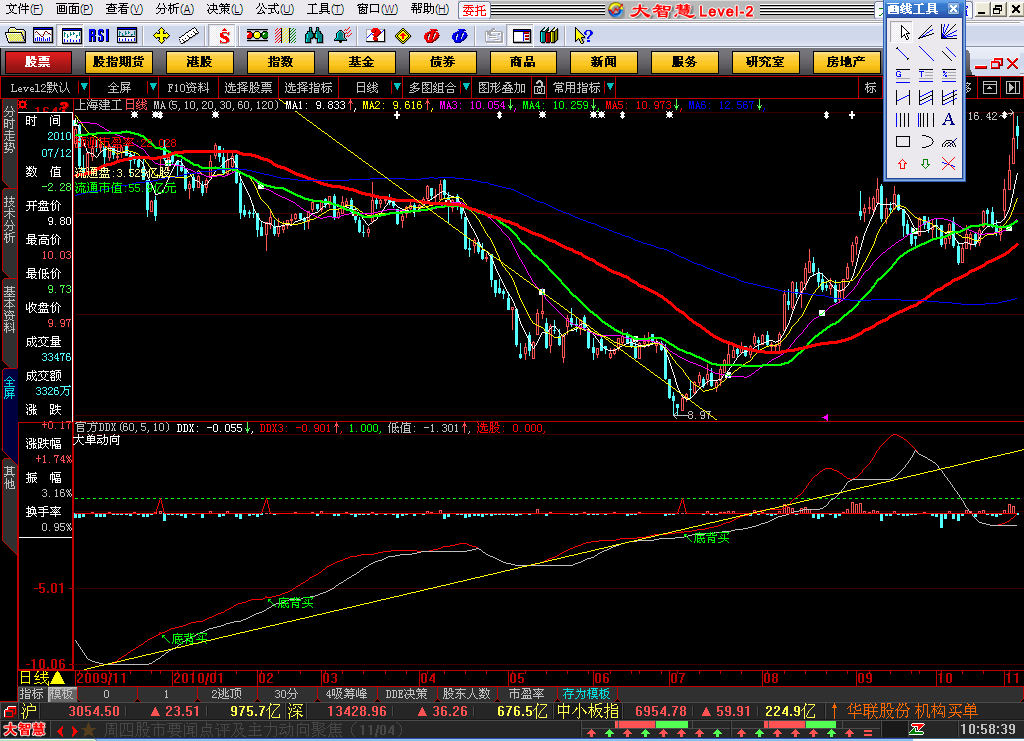Open the 日线 period dropdown arrow
This screenshot has height=741, width=1024.
click(x=396, y=87)
